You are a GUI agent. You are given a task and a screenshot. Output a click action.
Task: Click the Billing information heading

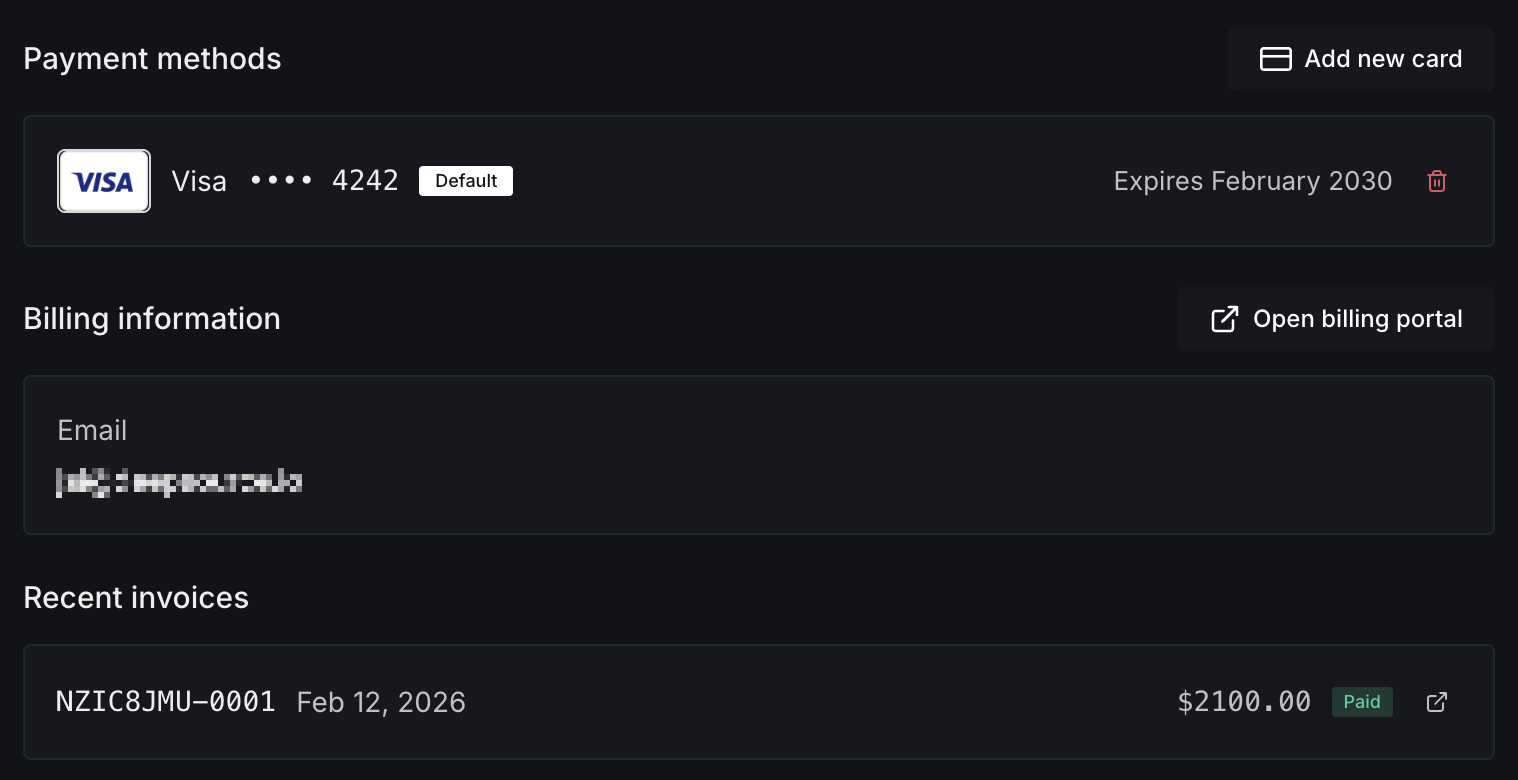coord(152,319)
